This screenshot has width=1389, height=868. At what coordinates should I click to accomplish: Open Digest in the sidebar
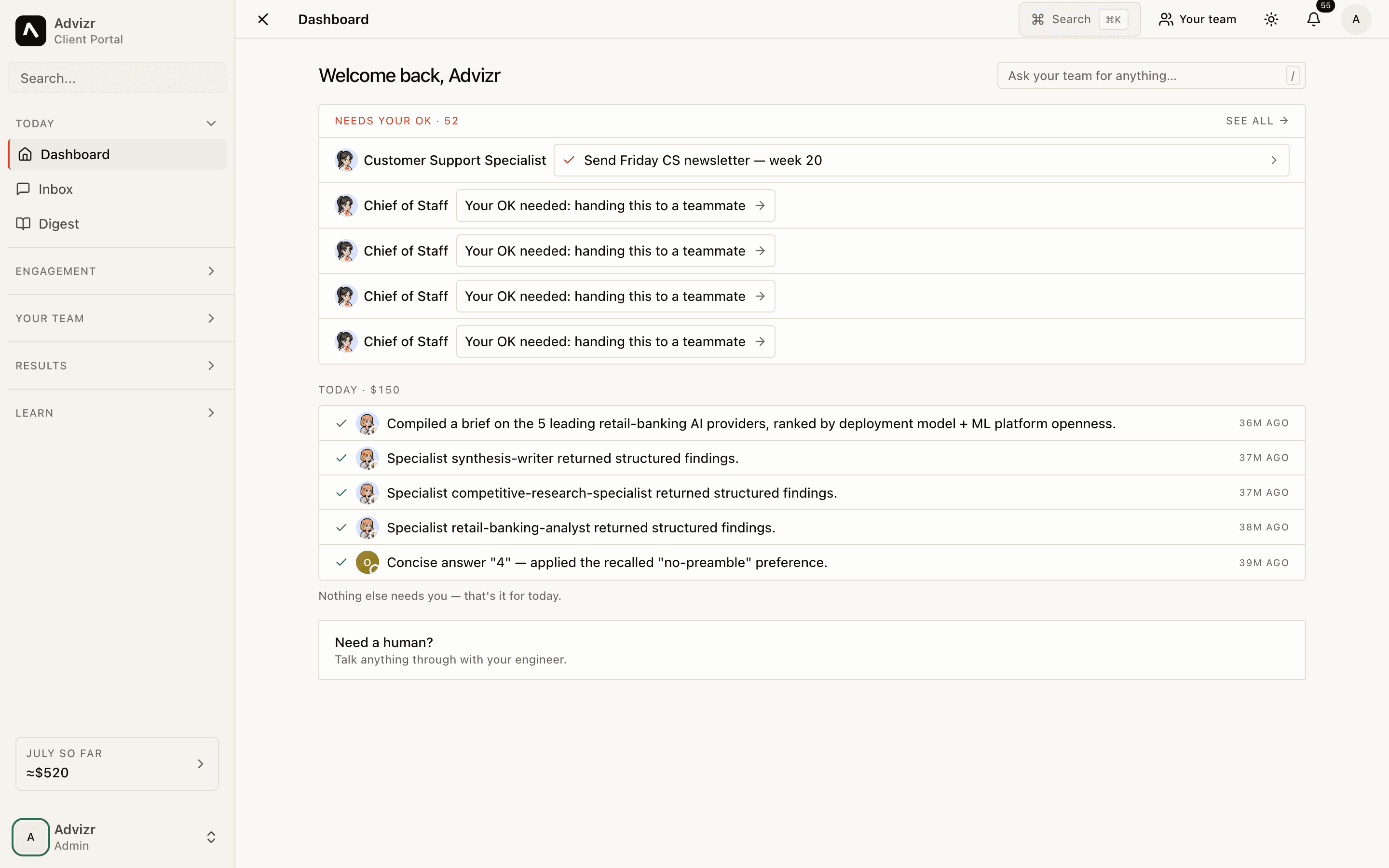(x=117, y=224)
